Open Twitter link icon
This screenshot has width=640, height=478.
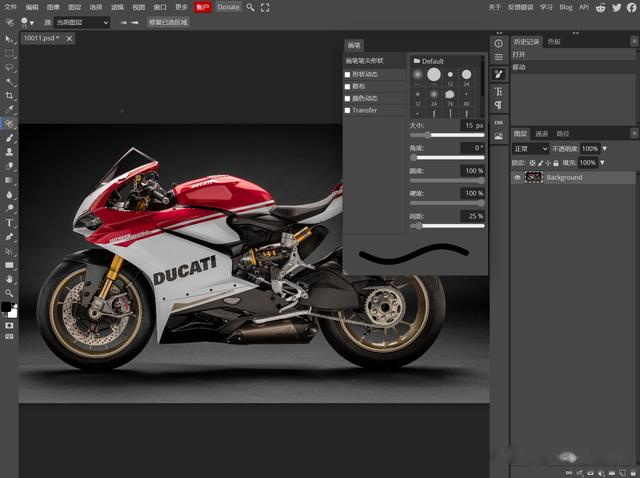coord(616,7)
